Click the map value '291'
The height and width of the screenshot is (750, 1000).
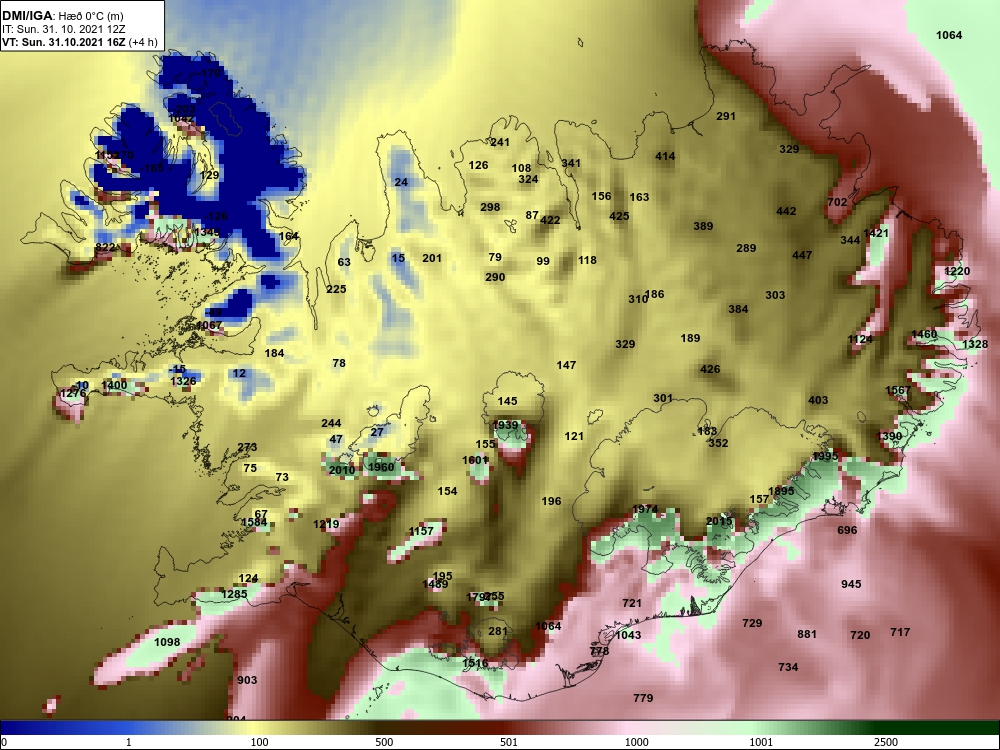pyautogui.click(x=726, y=116)
